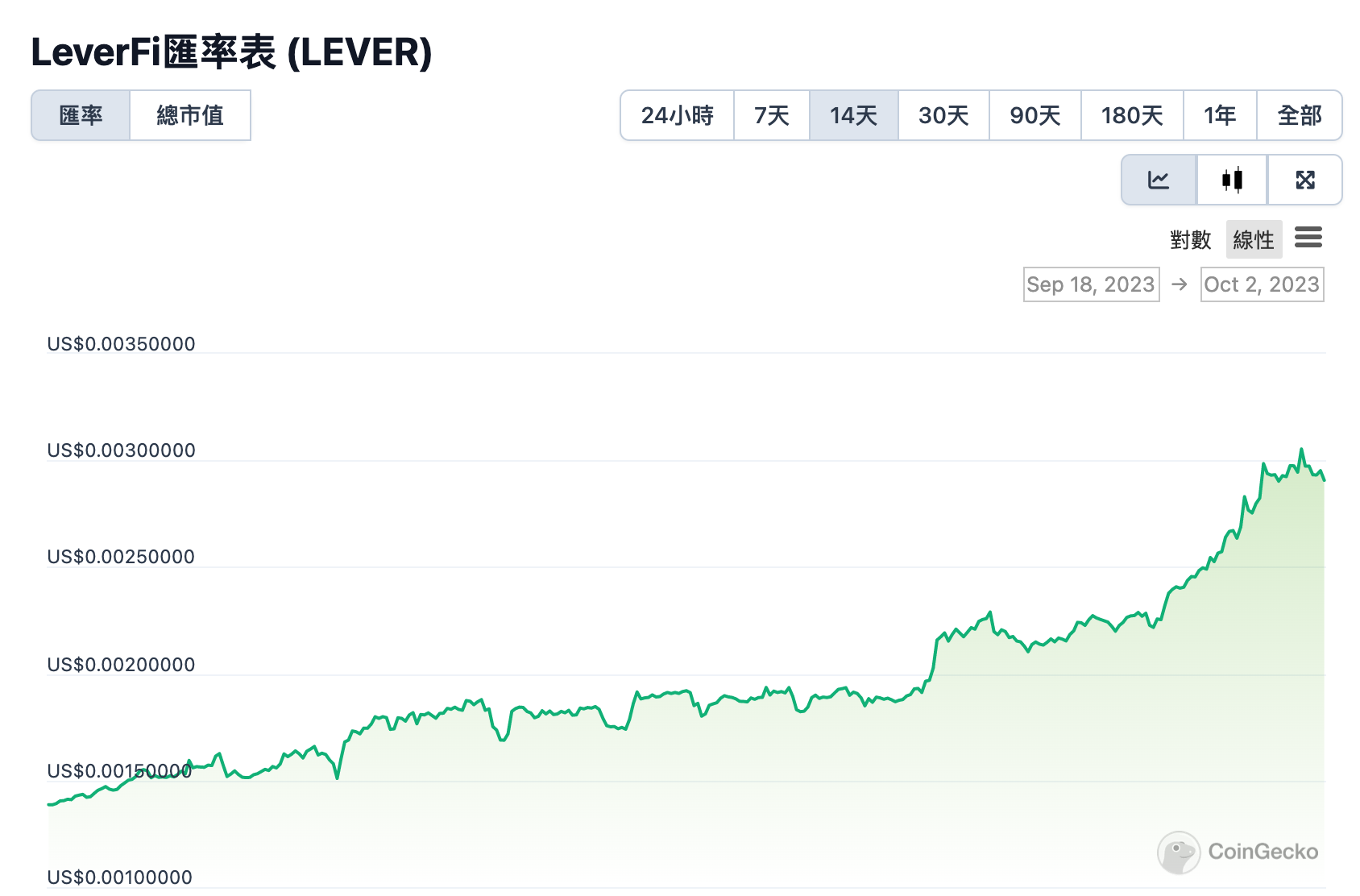Select the candle body icon in chart toolbar
The height and width of the screenshot is (896, 1360).
[1232, 180]
